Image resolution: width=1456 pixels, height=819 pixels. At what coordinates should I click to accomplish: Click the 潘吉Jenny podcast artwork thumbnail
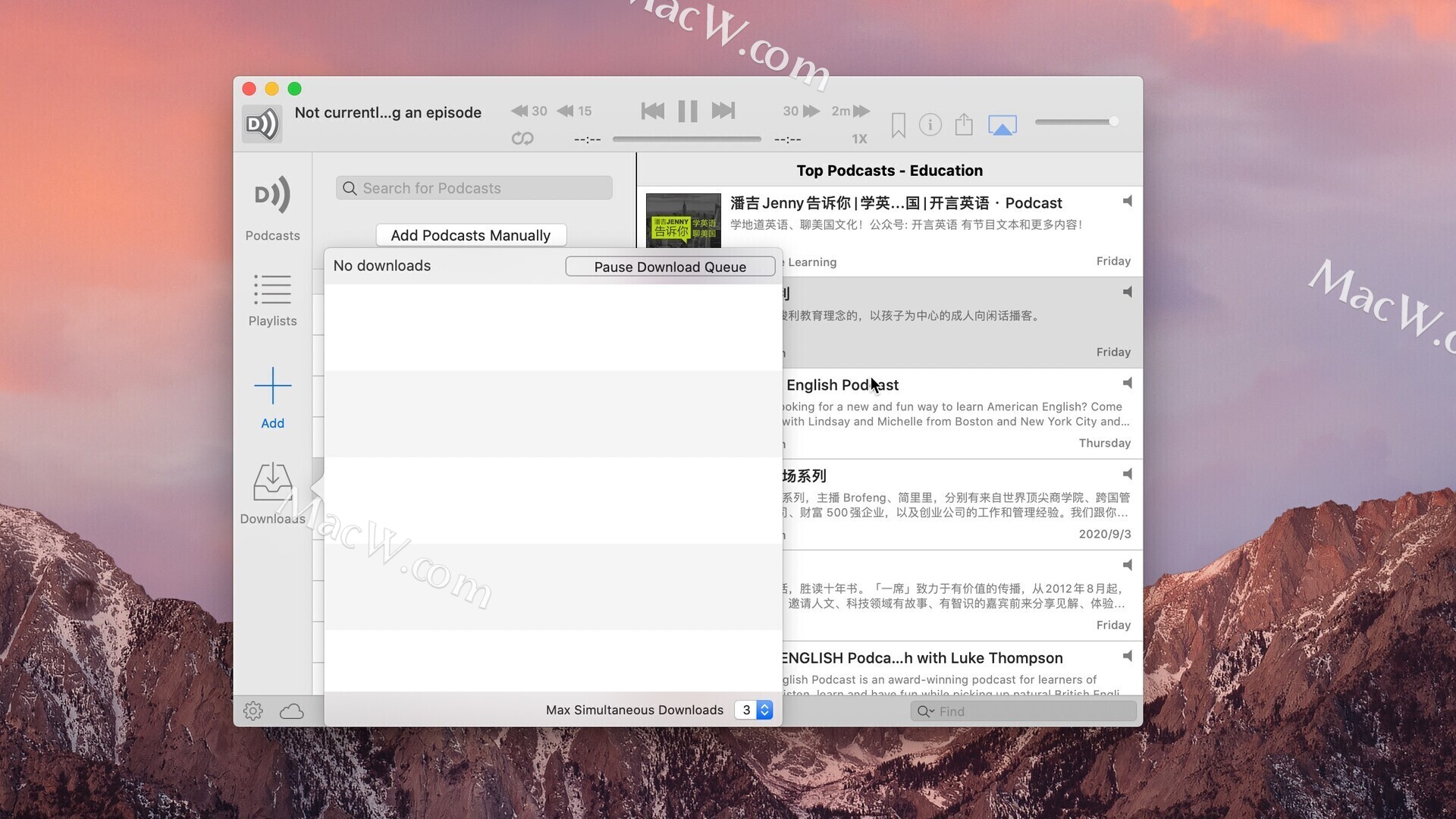point(683,220)
